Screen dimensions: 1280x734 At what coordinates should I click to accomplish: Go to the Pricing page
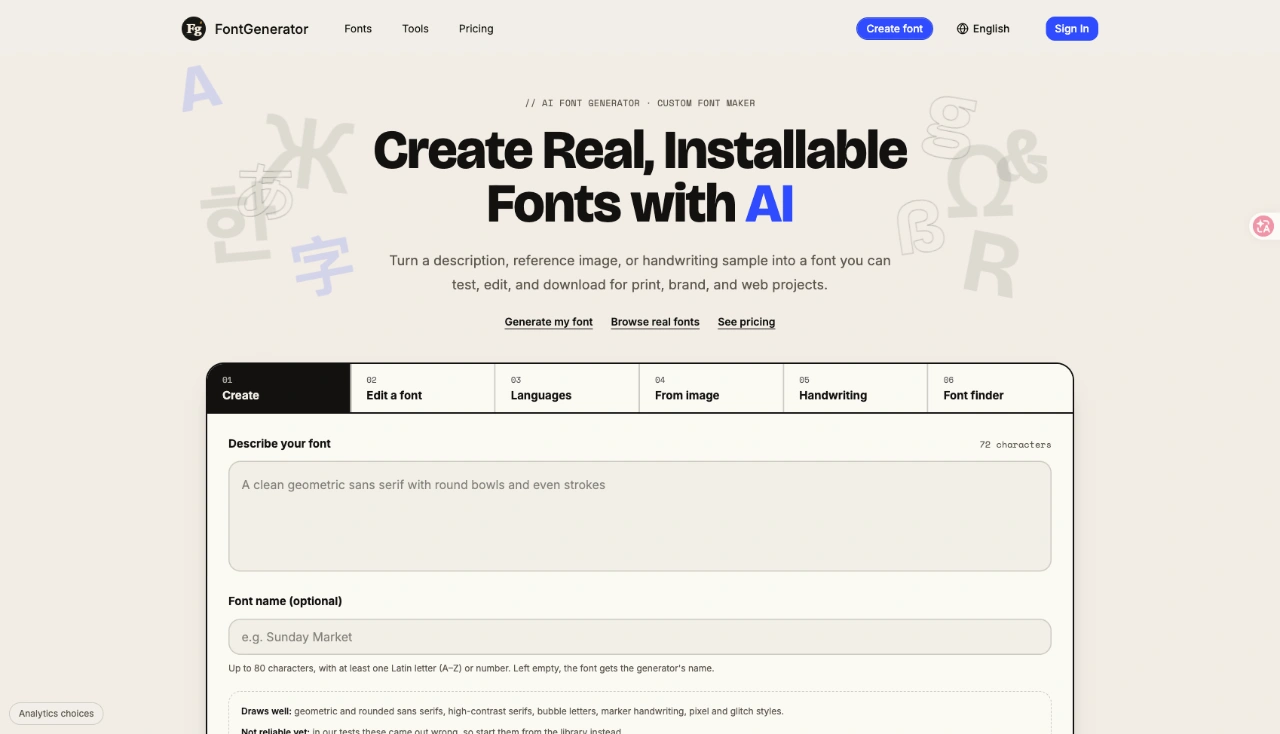coord(476,29)
